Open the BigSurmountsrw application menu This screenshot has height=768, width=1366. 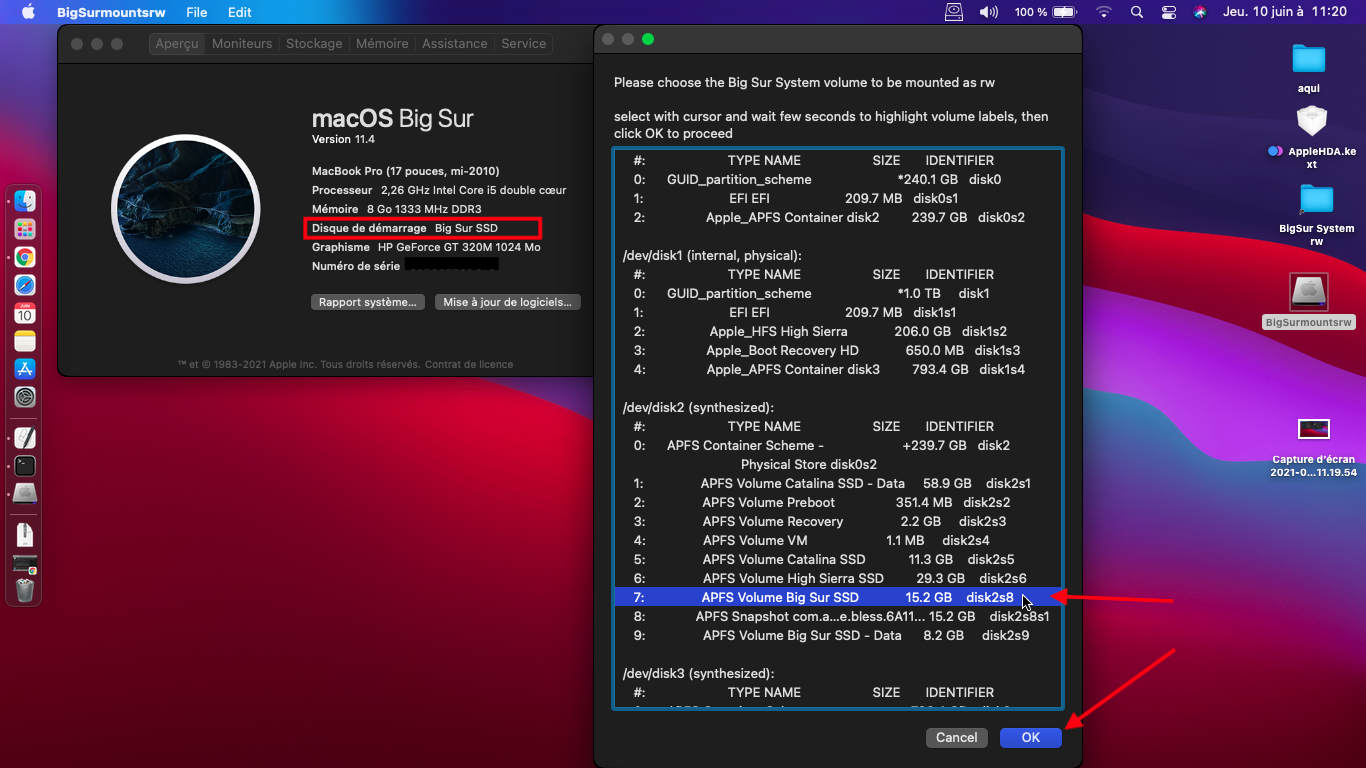[x=111, y=12]
